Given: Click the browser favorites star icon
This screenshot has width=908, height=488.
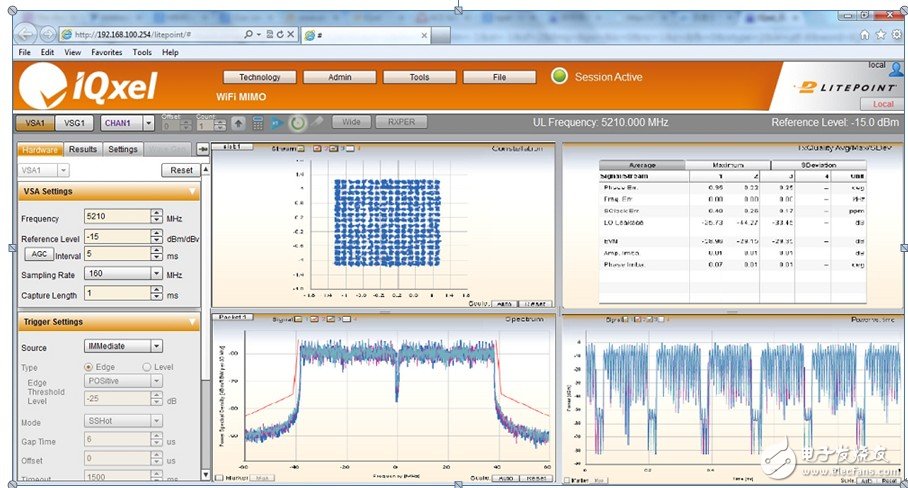Looking at the screenshot, I should point(881,34).
